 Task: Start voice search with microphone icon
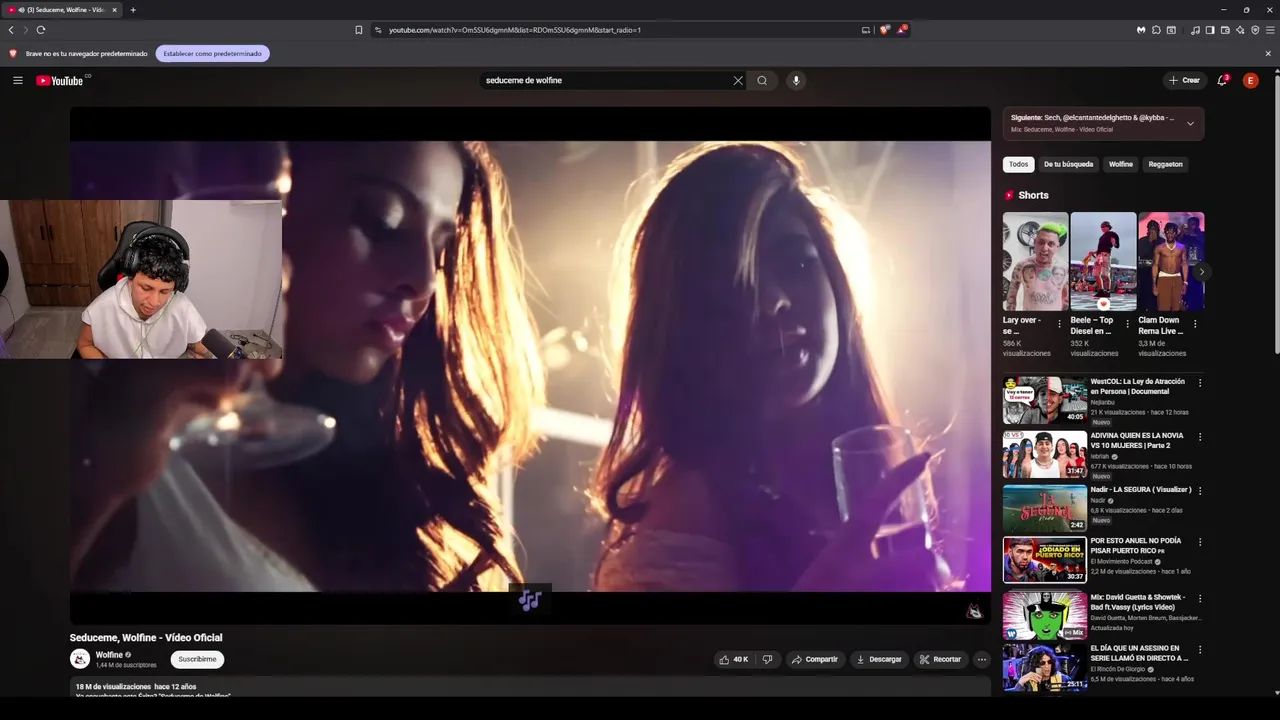click(x=796, y=80)
